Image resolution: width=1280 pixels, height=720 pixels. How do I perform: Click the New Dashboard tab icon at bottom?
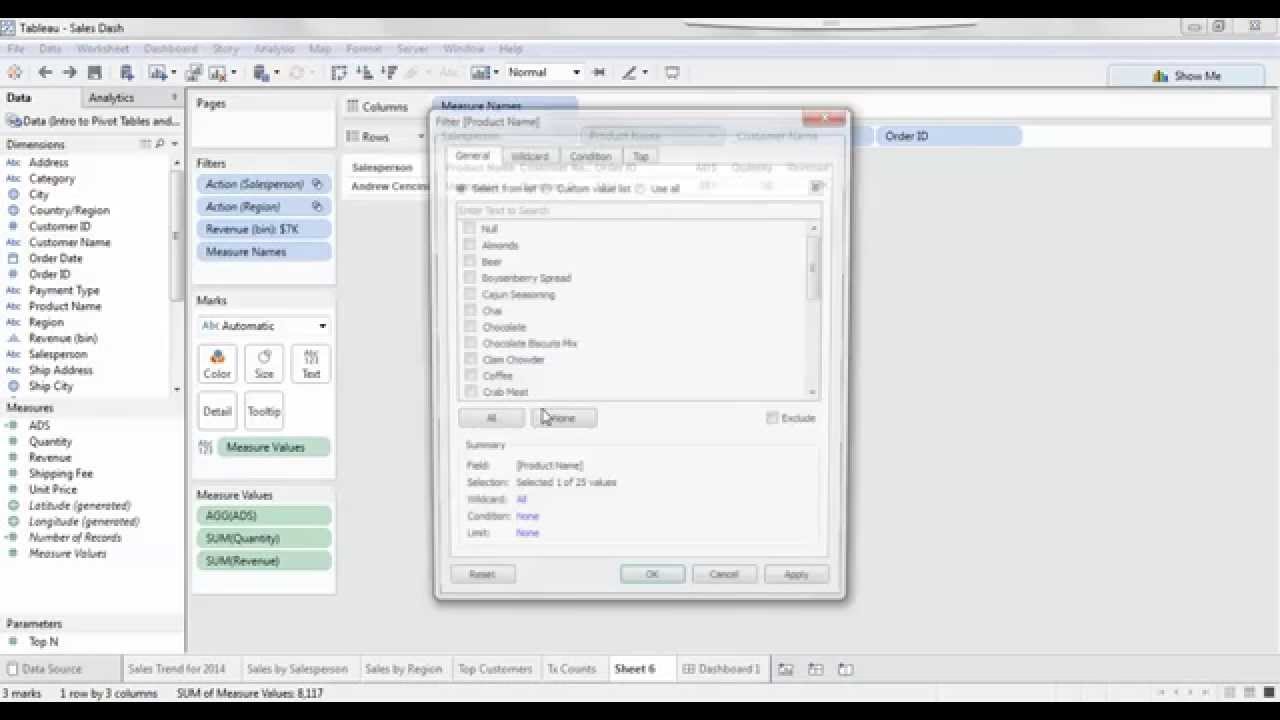pos(816,669)
